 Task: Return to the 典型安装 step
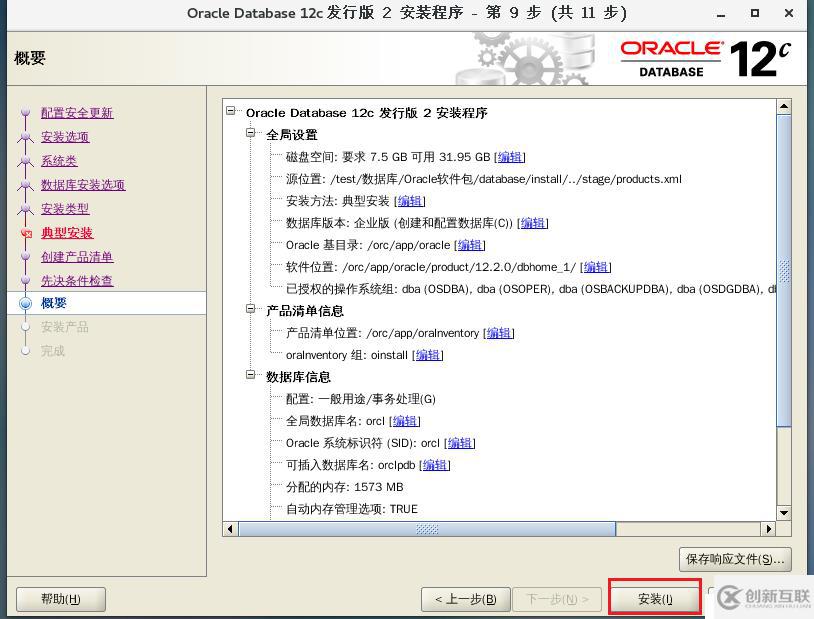click(x=67, y=232)
